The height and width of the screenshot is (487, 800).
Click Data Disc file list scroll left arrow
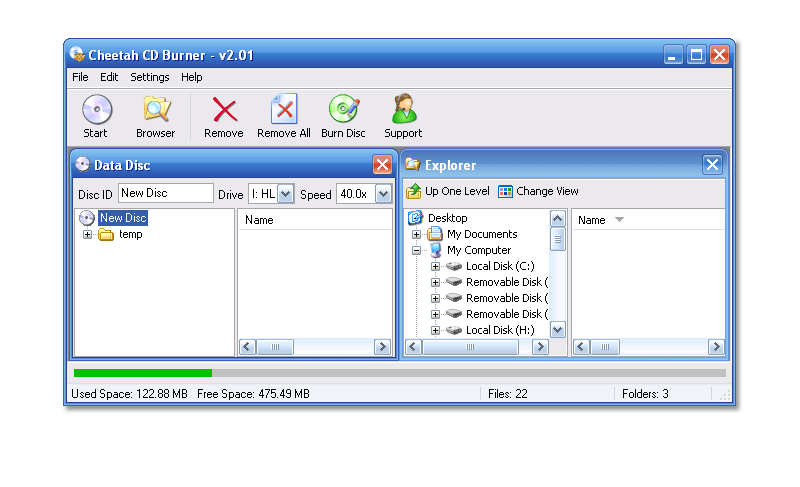(x=247, y=347)
